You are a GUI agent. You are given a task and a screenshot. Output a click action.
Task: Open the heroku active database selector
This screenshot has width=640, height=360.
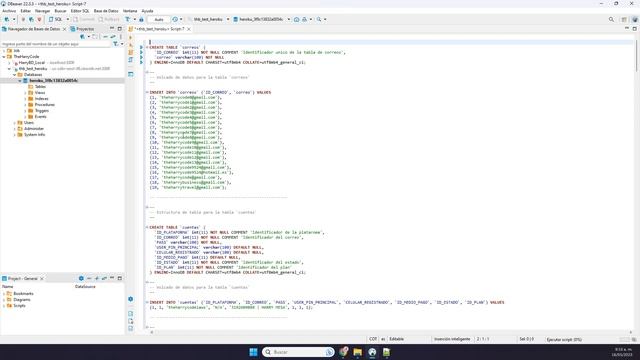tap(261, 19)
